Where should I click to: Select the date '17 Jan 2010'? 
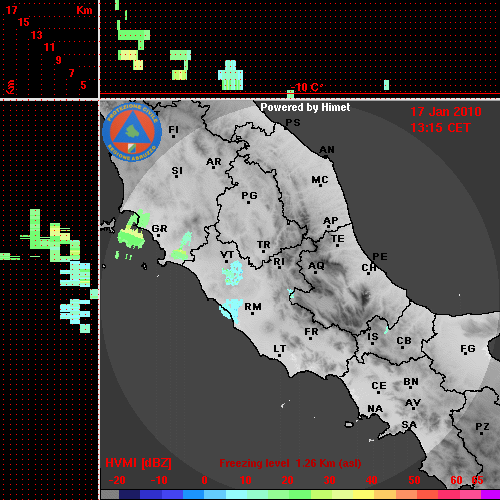446,112
